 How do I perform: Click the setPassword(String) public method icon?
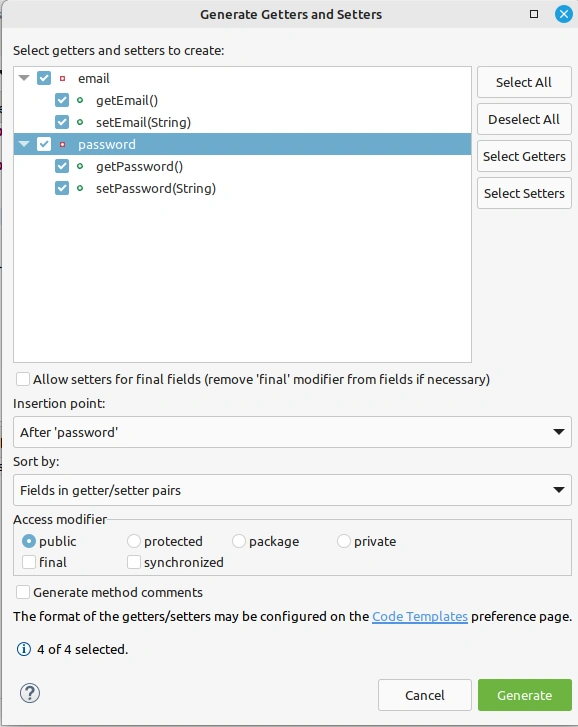(80, 188)
